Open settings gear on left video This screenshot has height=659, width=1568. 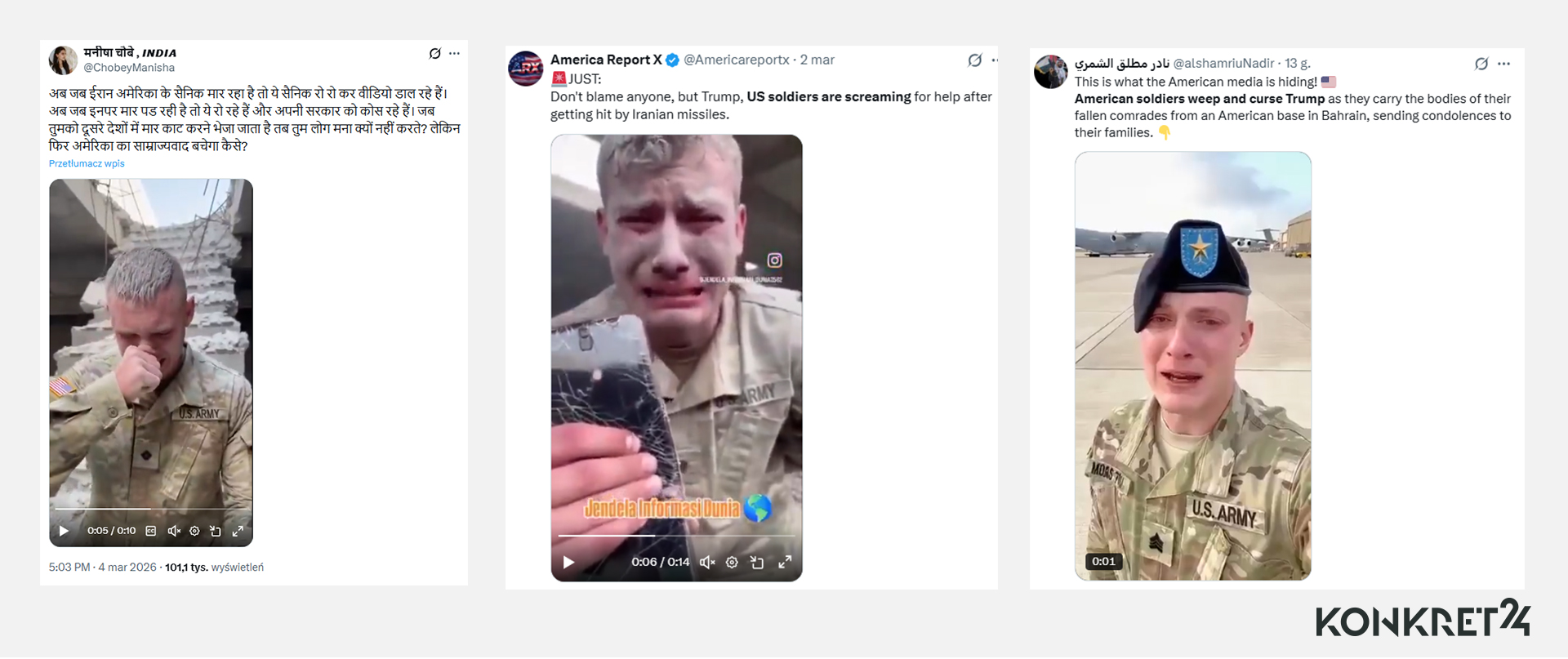(194, 532)
